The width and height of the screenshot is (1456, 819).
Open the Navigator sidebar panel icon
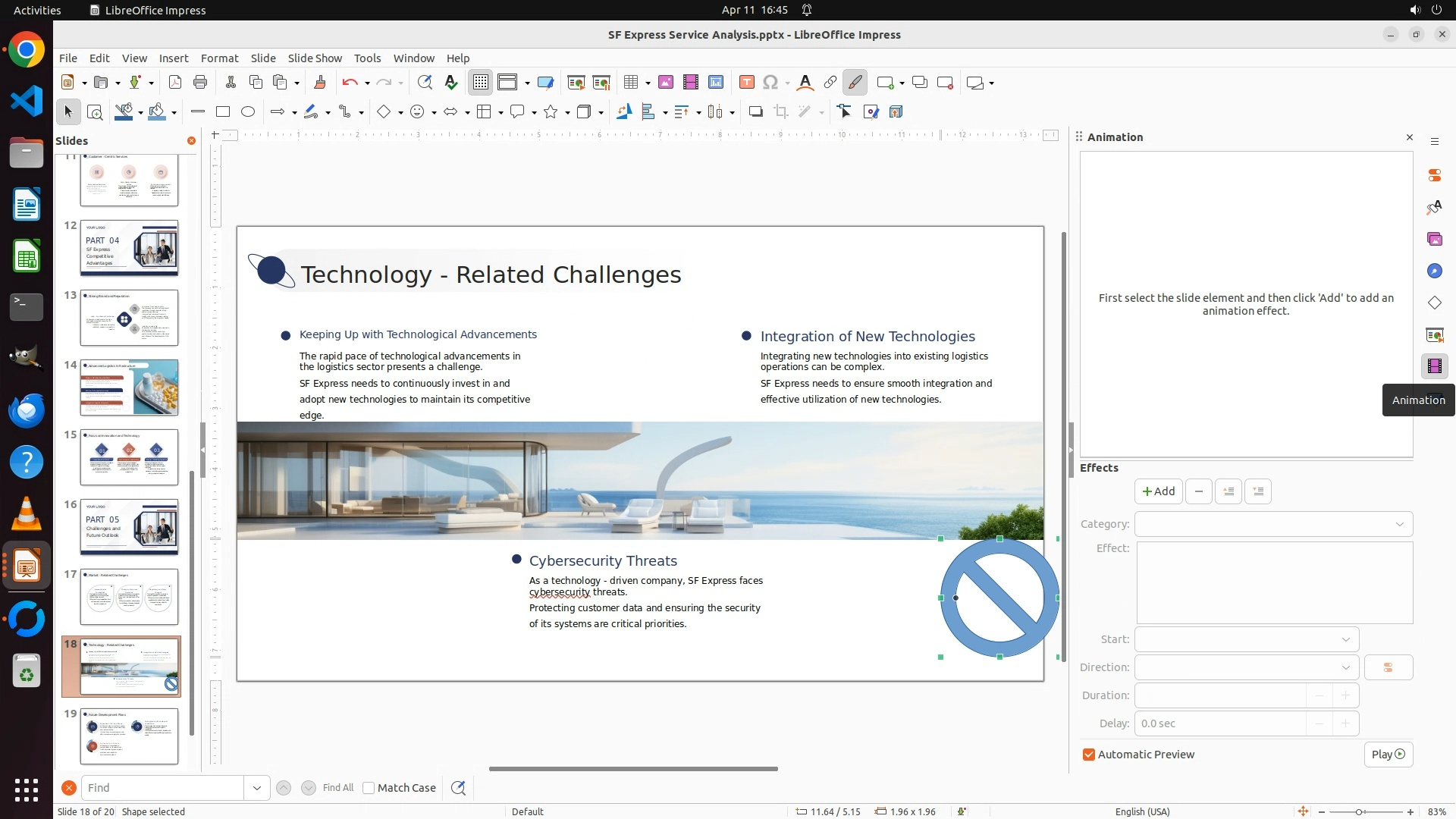[1434, 271]
